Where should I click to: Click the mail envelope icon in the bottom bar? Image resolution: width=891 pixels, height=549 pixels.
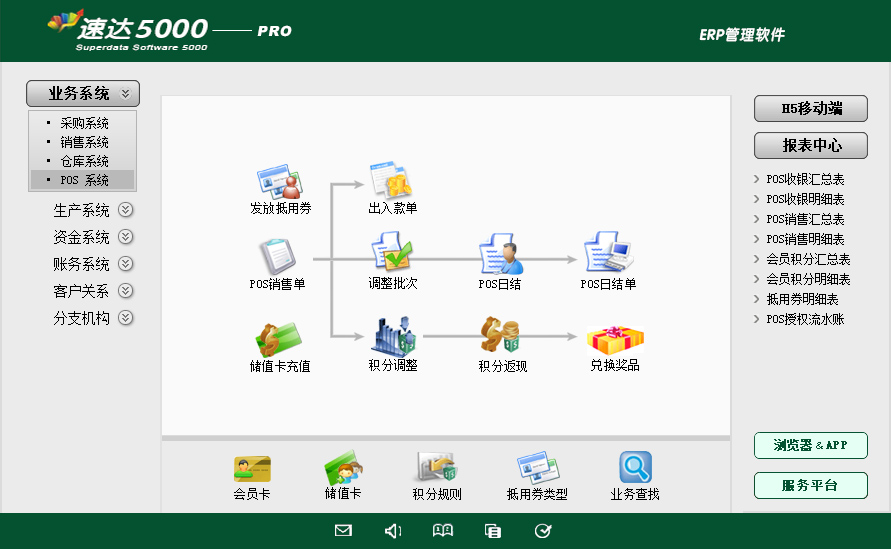tap(343, 531)
